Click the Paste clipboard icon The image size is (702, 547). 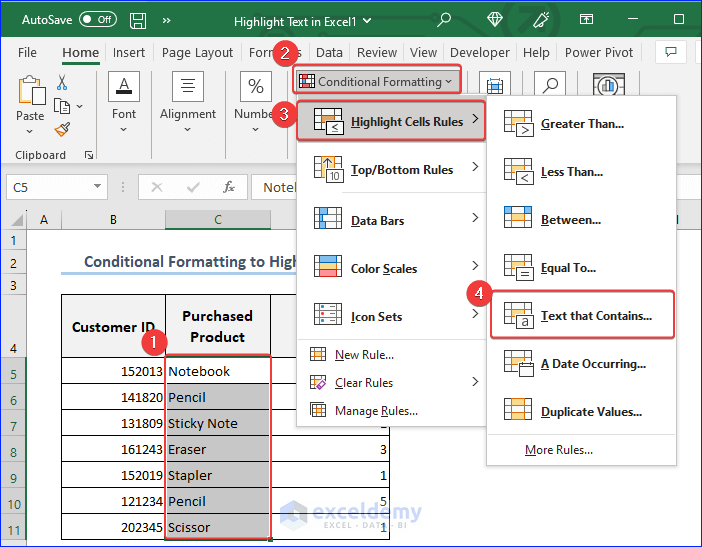click(30, 92)
